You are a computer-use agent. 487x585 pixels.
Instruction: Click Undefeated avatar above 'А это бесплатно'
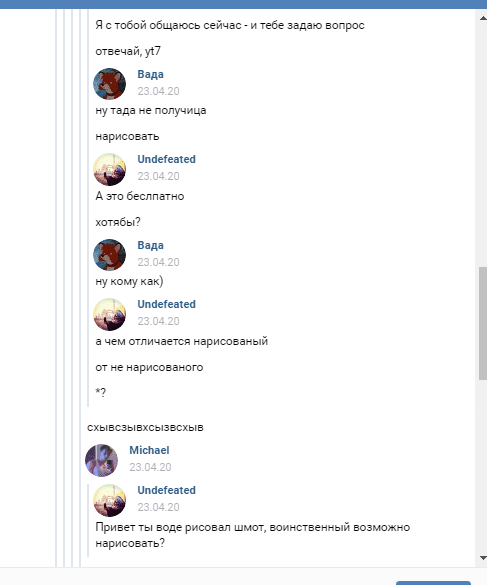(109, 169)
